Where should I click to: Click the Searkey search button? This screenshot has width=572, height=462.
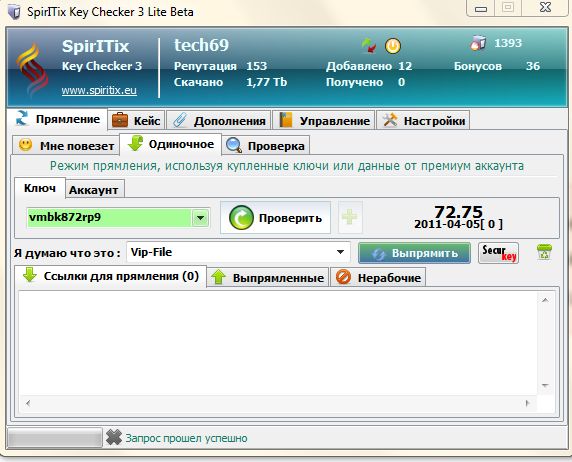499,253
